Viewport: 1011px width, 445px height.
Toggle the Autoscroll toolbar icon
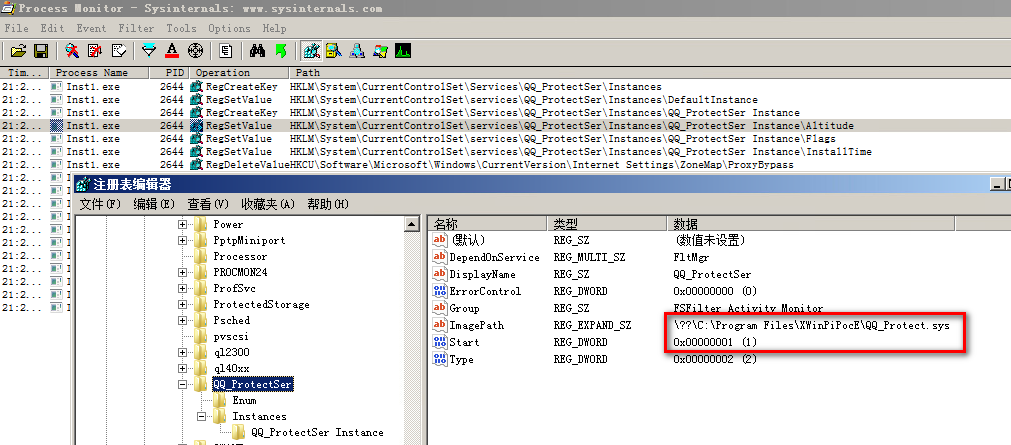point(95,51)
